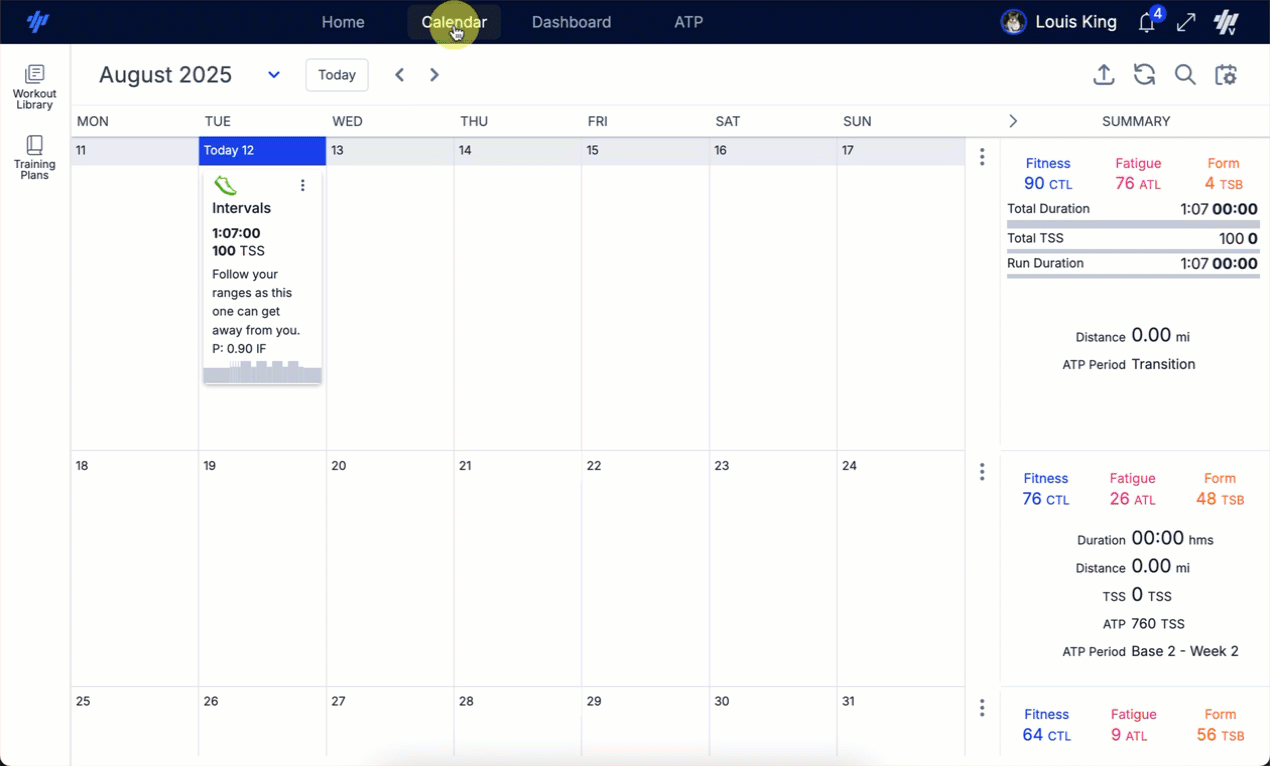Open week of Aug 25 summary options menu
Screen dimensions: 1270x766
point(982,708)
